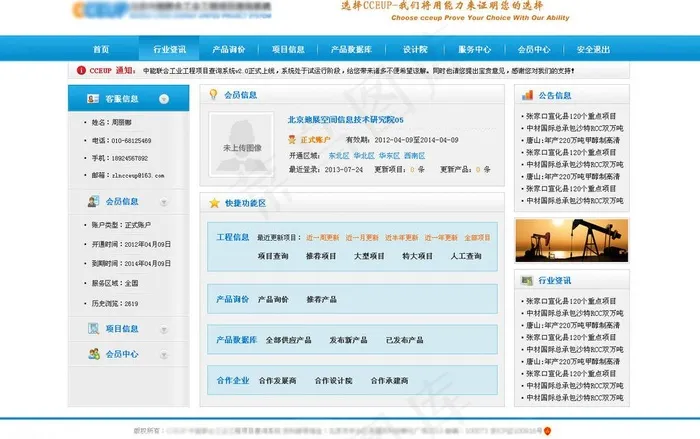This screenshot has width=700, height=439.
Task: Open the 项目查询 link under 工程信息
Action: pos(273,256)
